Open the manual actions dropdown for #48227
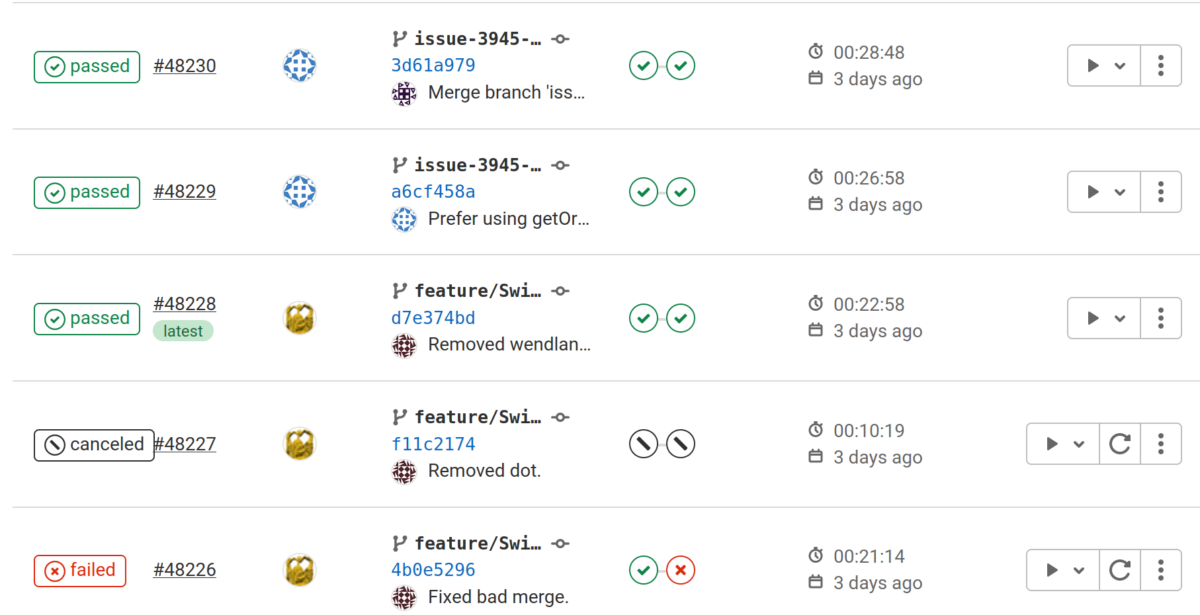Viewport: 1200px width, 615px height. 1063,444
